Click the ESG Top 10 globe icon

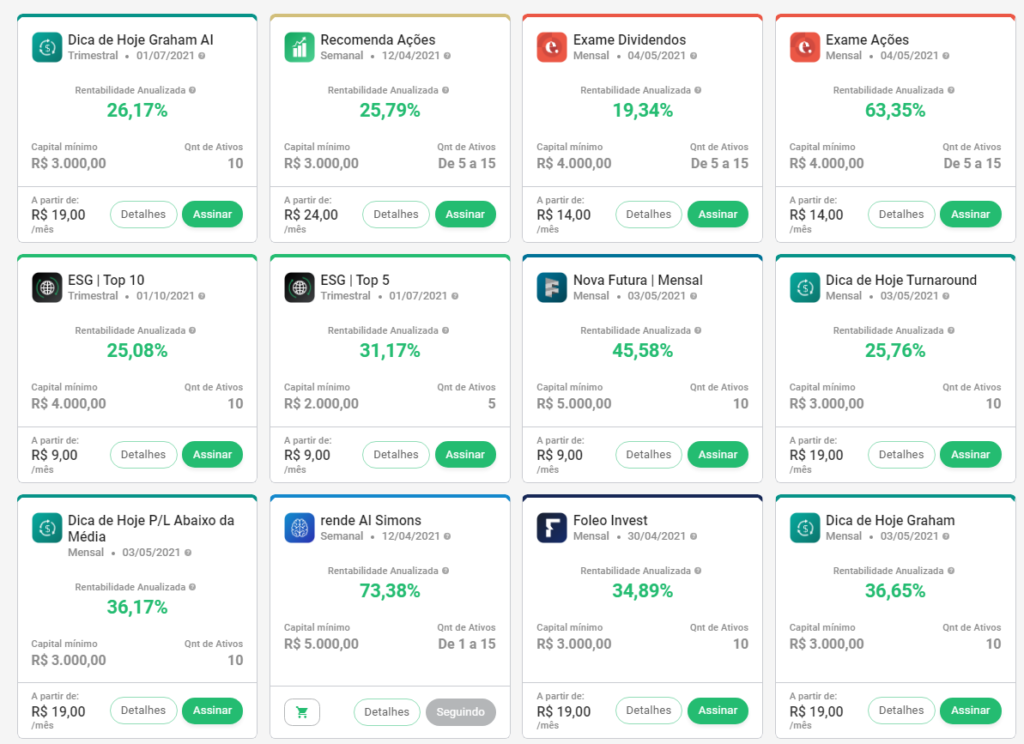click(x=47, y=287)
